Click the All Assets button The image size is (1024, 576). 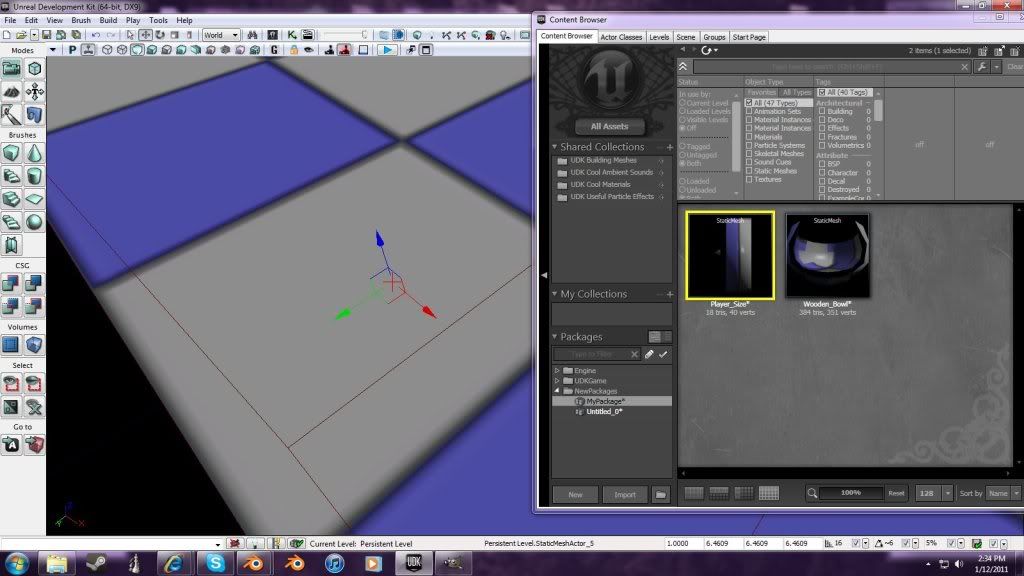pyautogui.click(x=609, y=127)
